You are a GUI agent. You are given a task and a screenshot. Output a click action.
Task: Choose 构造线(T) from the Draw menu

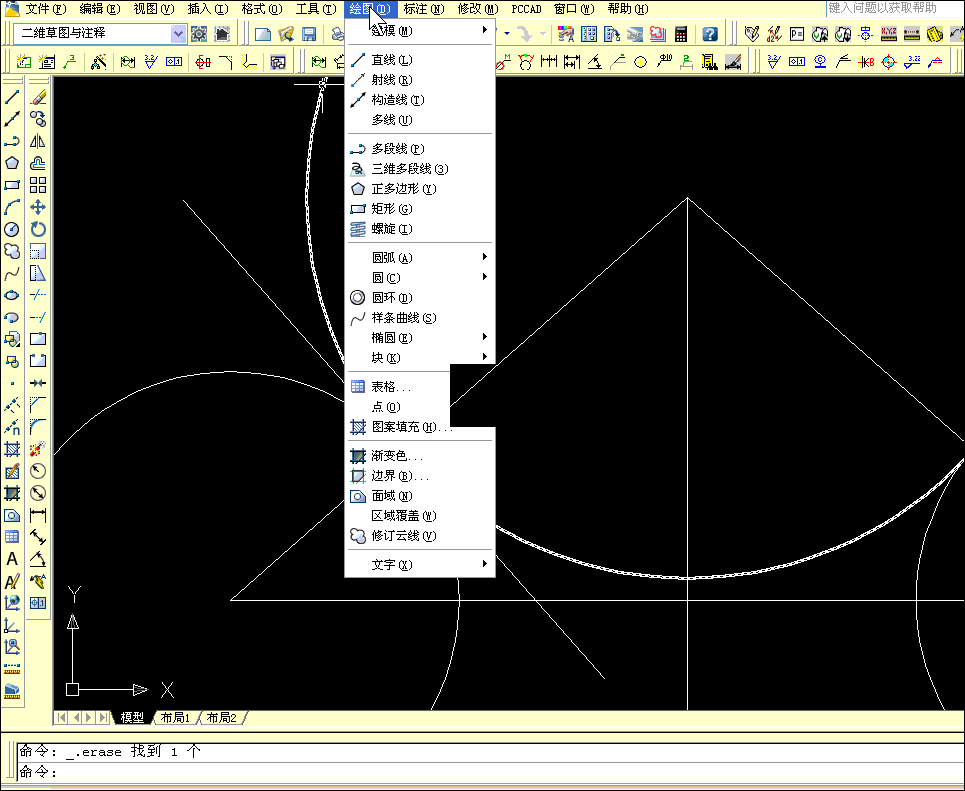tap(420, 100)
